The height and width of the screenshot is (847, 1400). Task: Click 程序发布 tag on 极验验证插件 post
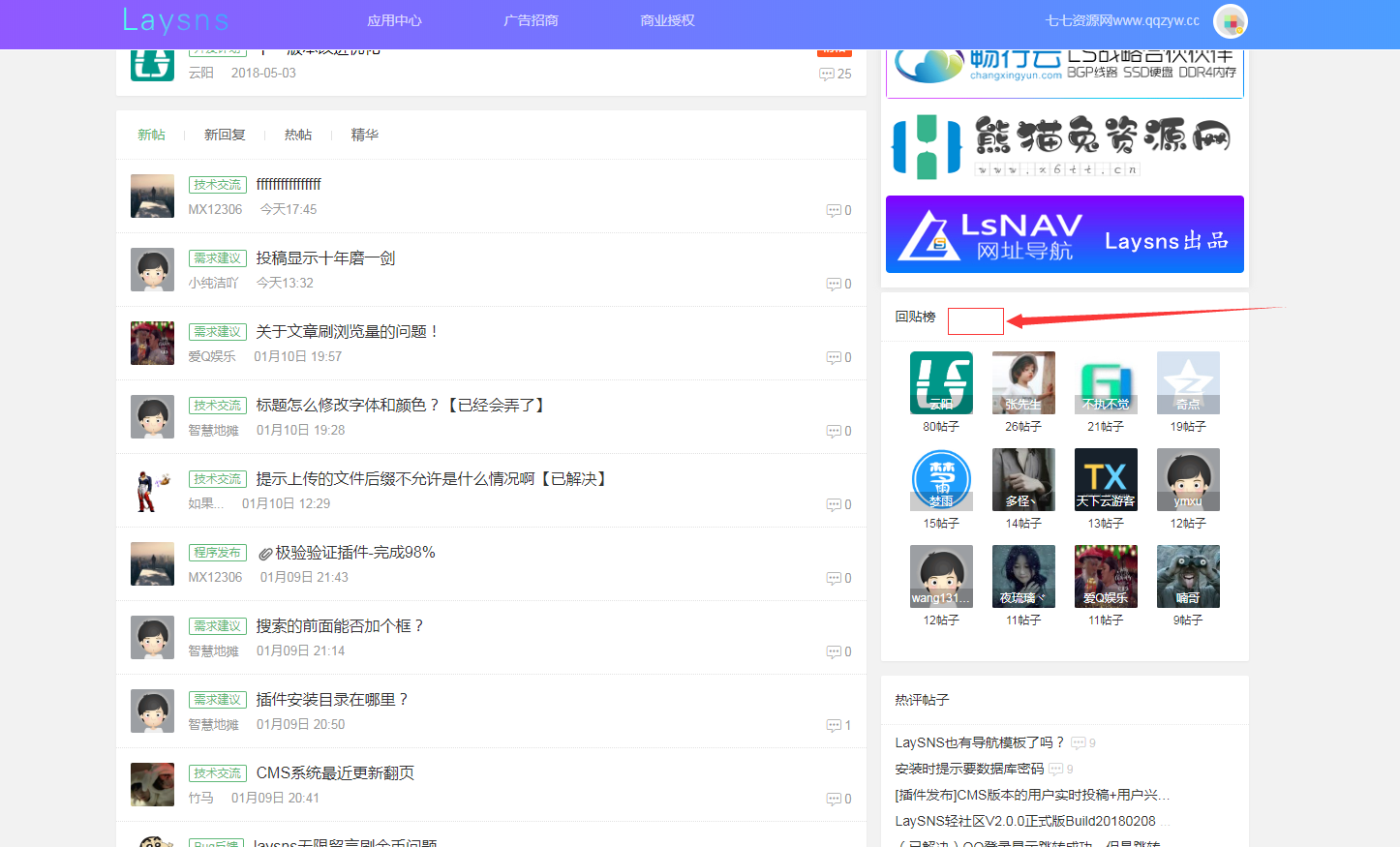coord(218,553)
